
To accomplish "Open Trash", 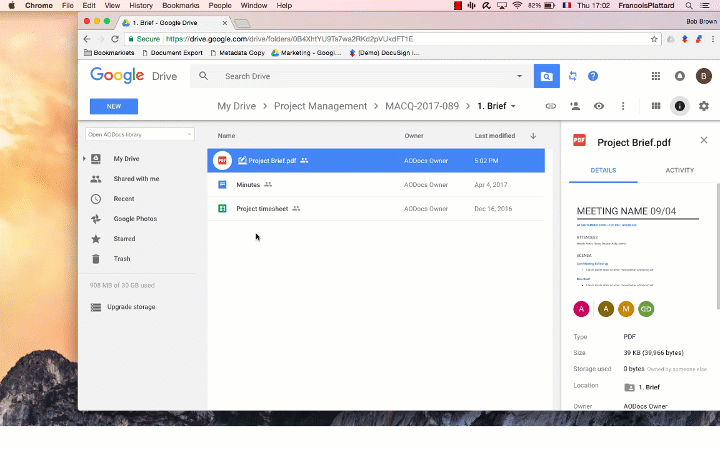I will 122,259.
